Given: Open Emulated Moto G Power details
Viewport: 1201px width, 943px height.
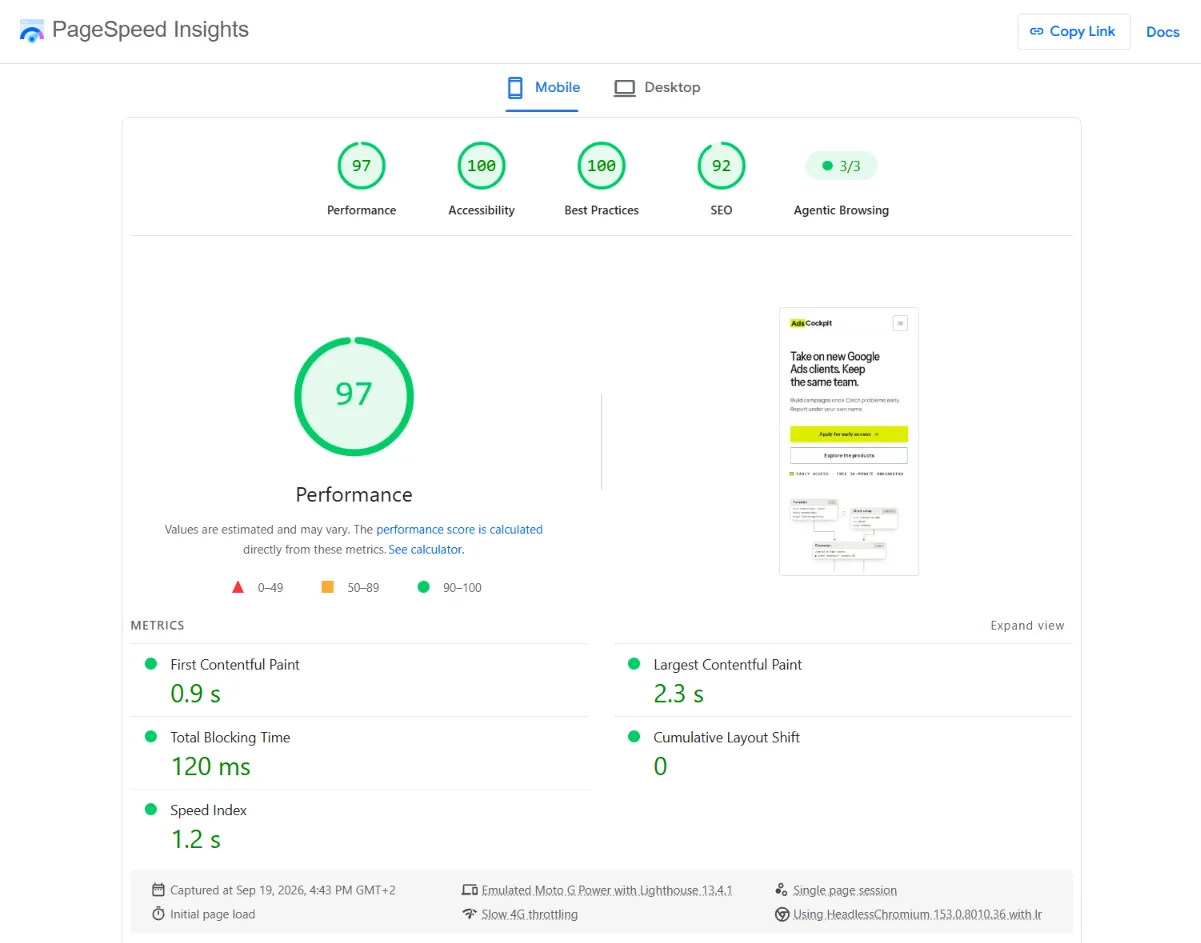Looking at the screenshot, I should coord(607,890).
